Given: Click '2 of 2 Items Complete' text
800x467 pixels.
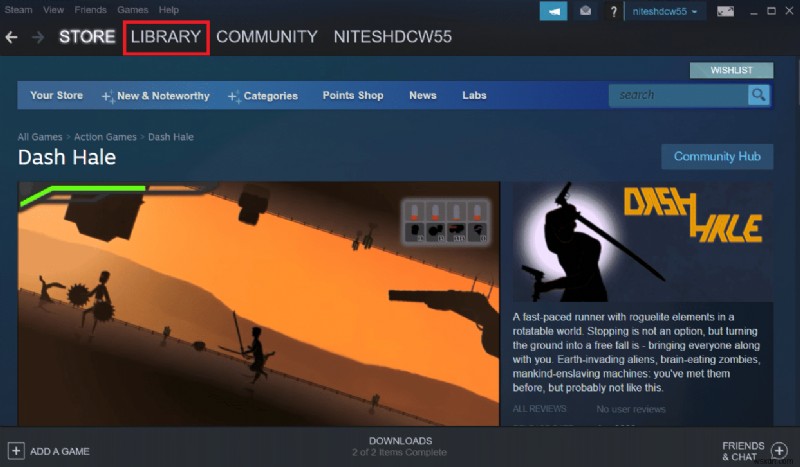Looking at the screenshot, I should 399,452.
